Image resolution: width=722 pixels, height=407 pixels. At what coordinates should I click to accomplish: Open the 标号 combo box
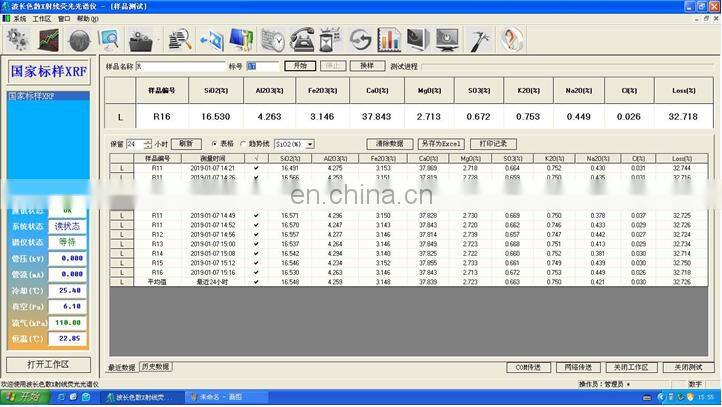click(x=263, y=66)
